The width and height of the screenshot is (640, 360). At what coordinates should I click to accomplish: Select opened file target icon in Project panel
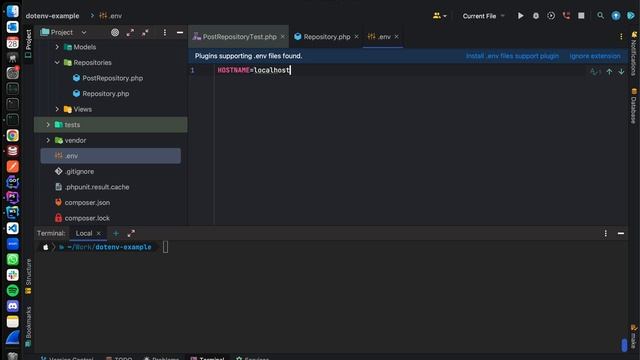pos(115,32)
